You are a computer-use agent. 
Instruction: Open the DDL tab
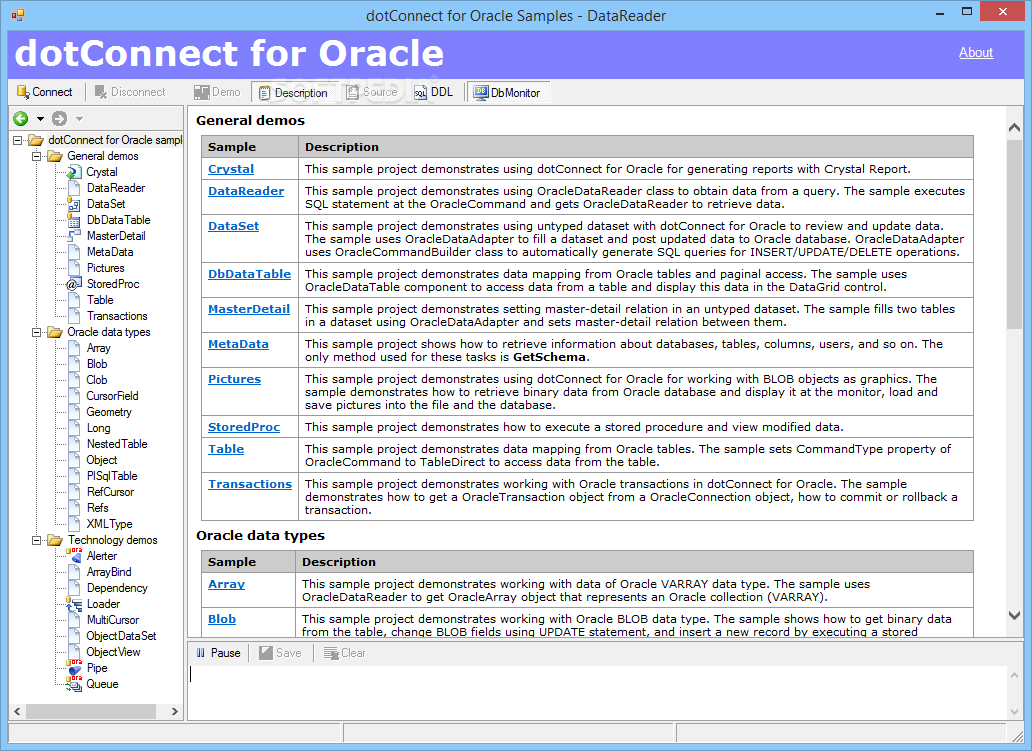point(434,92)
